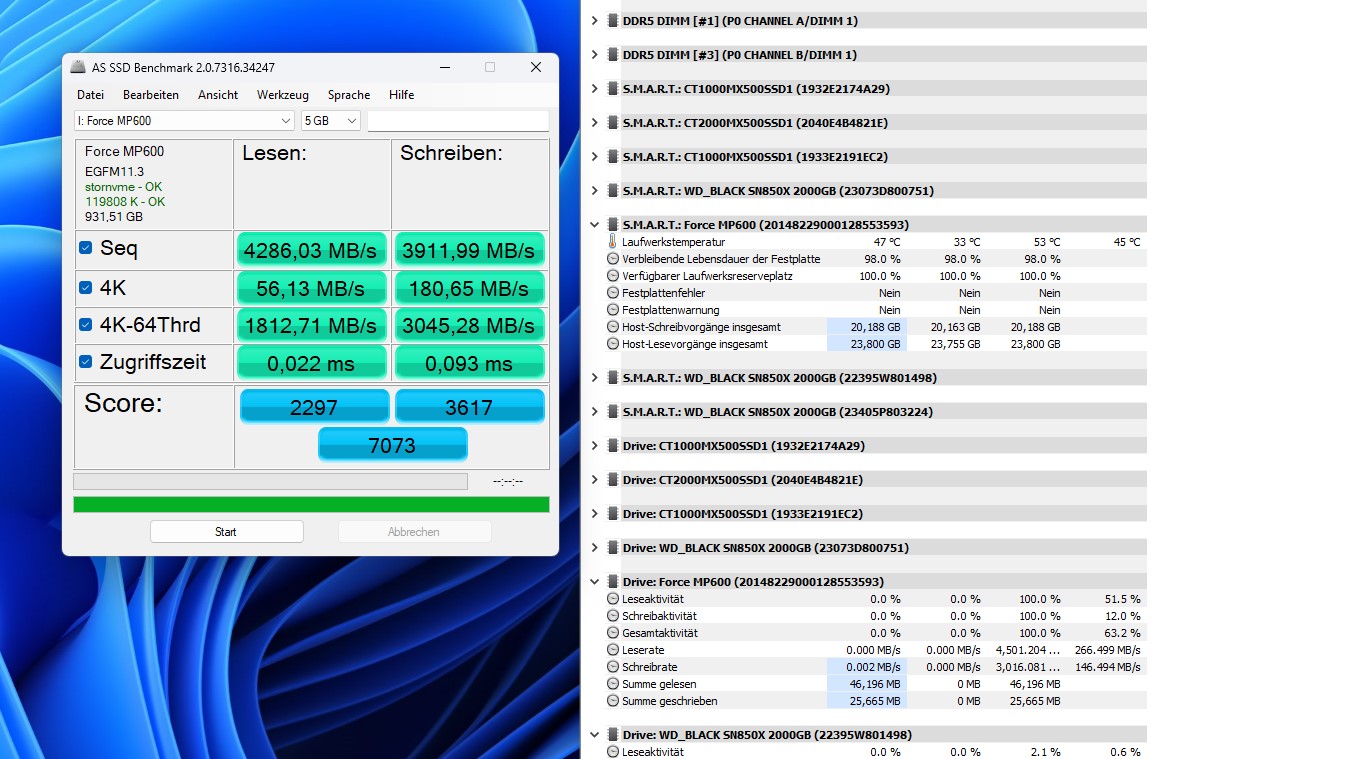Image resolution: width=1346 pixels, height=759 pixels.
Task: Uncheck the 4K benchmark checkbox
Action: click(86, 288)
